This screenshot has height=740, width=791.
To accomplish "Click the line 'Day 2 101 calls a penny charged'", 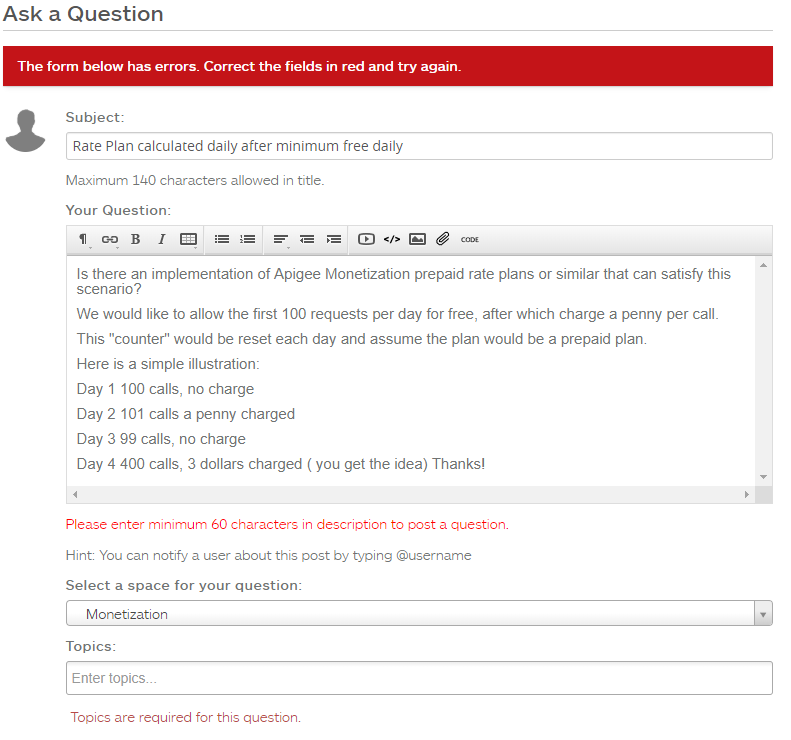I will 186,414.
